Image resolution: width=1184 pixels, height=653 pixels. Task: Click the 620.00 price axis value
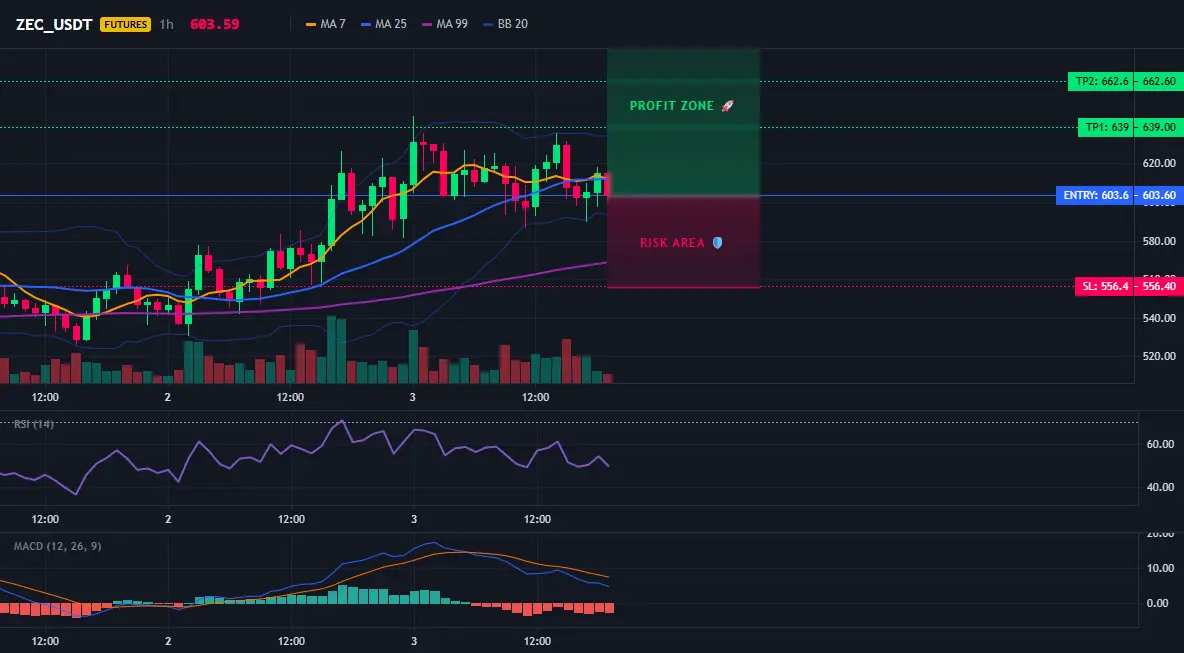[1159, 163]
